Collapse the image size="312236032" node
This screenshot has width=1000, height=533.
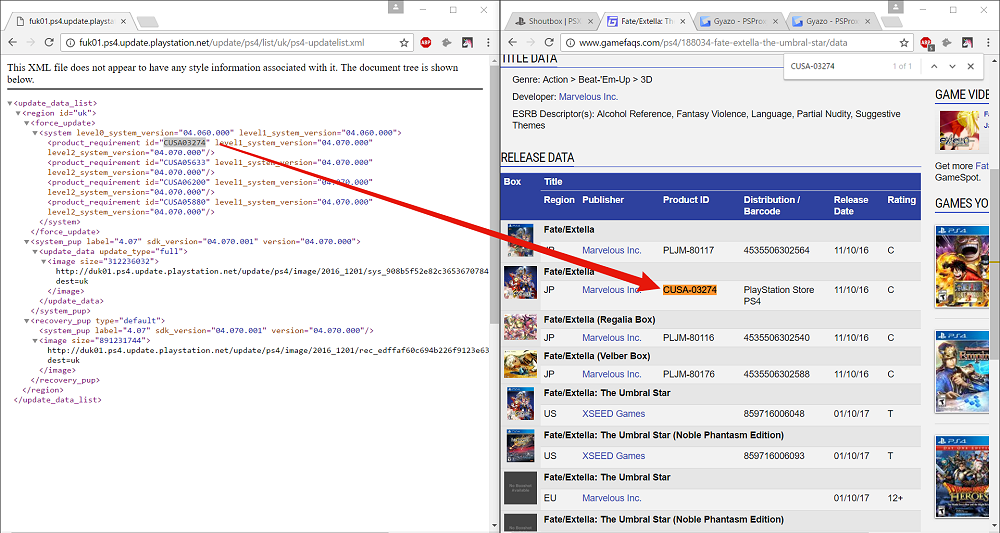point(43,261)
